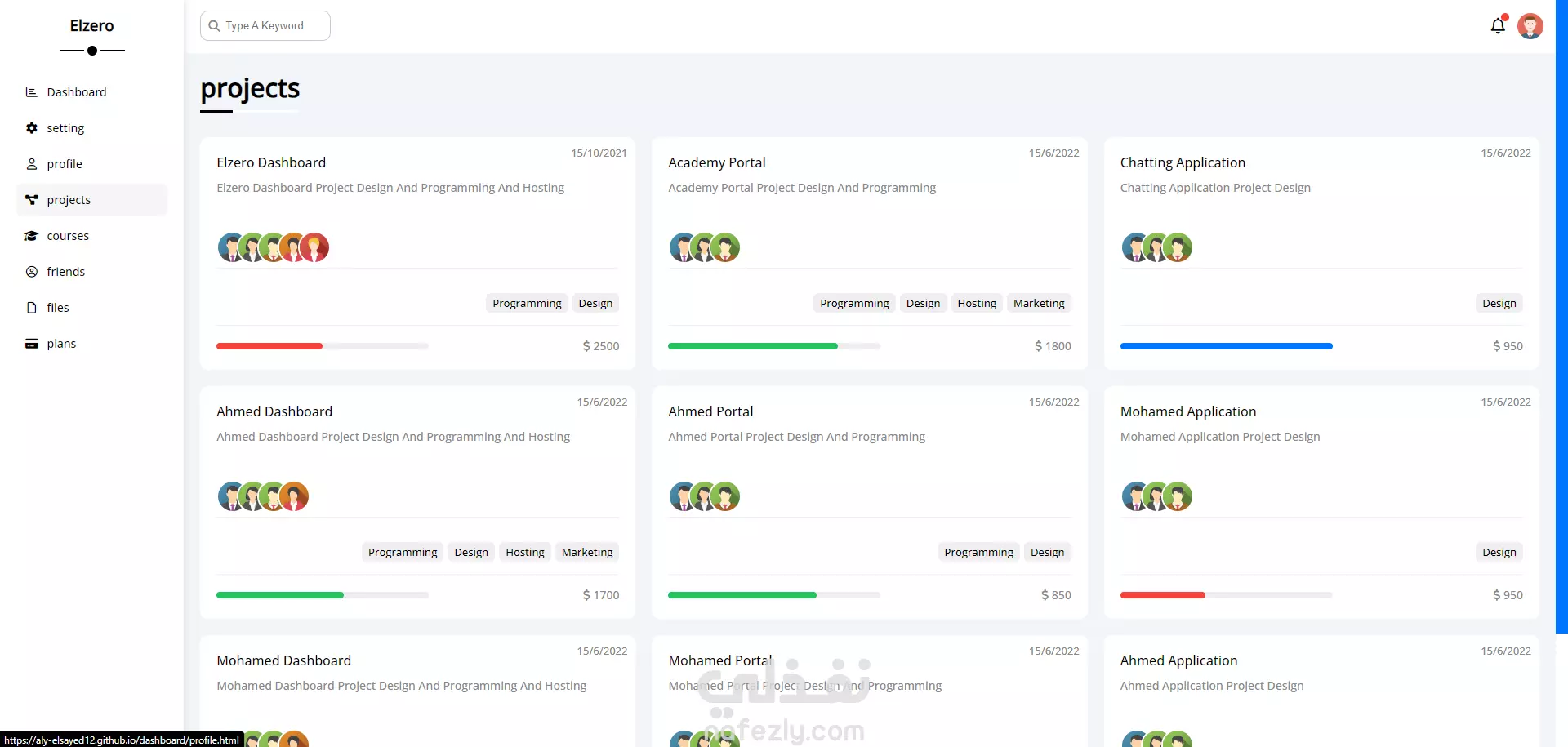
Task: Select the Mohamed Dashboard project title
Action: pos(284,660)
